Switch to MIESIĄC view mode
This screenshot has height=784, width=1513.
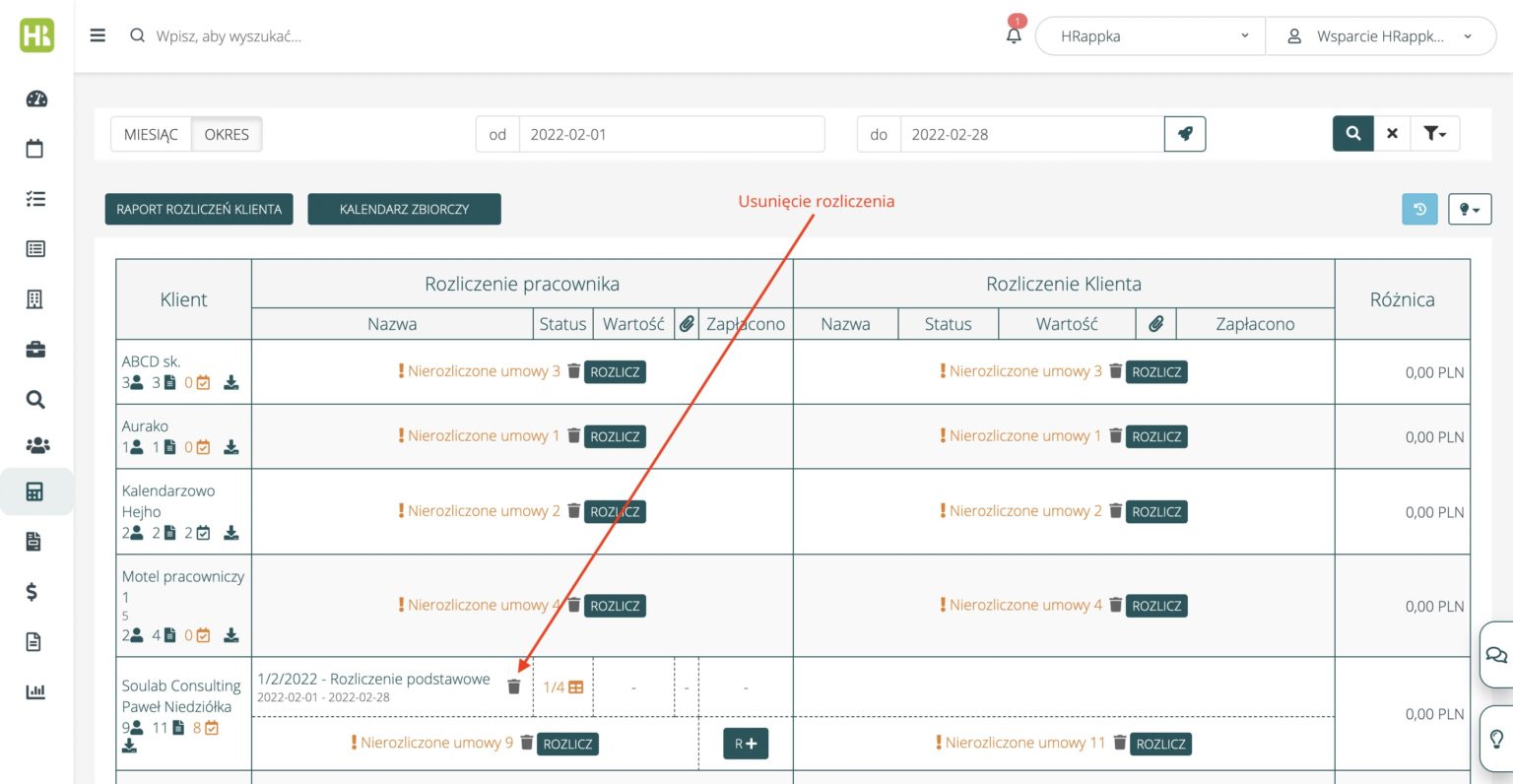pyautogui.click(x=151, y=134)
